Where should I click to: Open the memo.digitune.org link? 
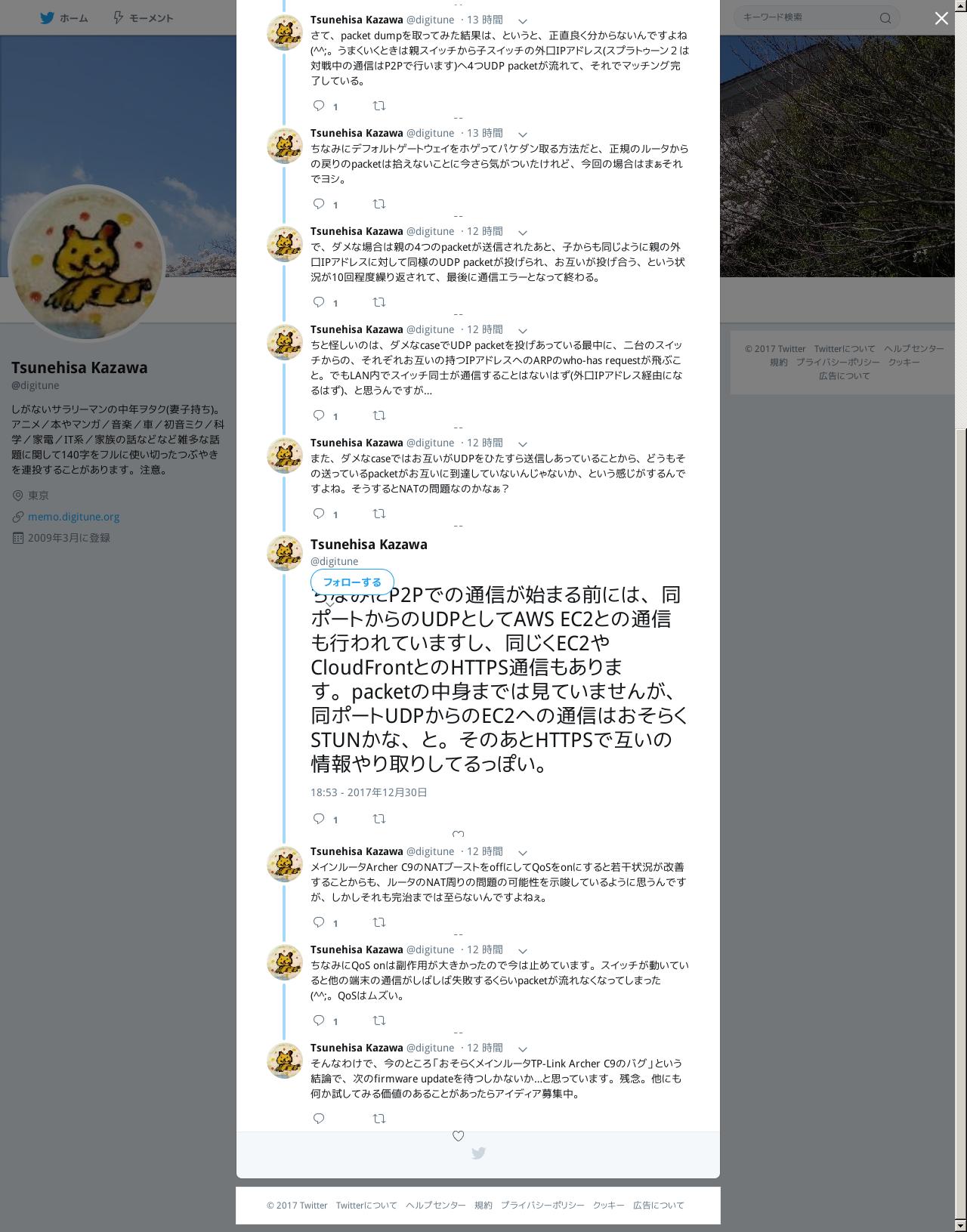pyautogui.click(x=73, y=517)
